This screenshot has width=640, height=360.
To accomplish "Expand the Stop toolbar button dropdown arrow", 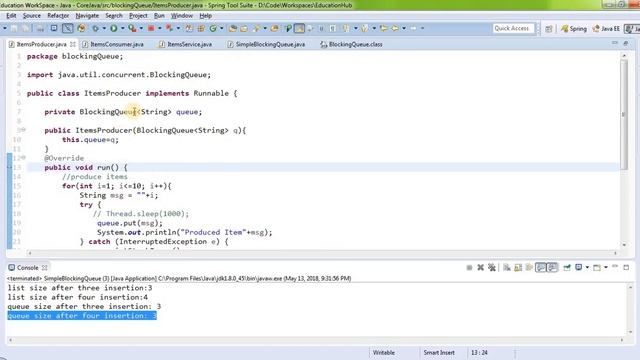I will pos(160,28).
